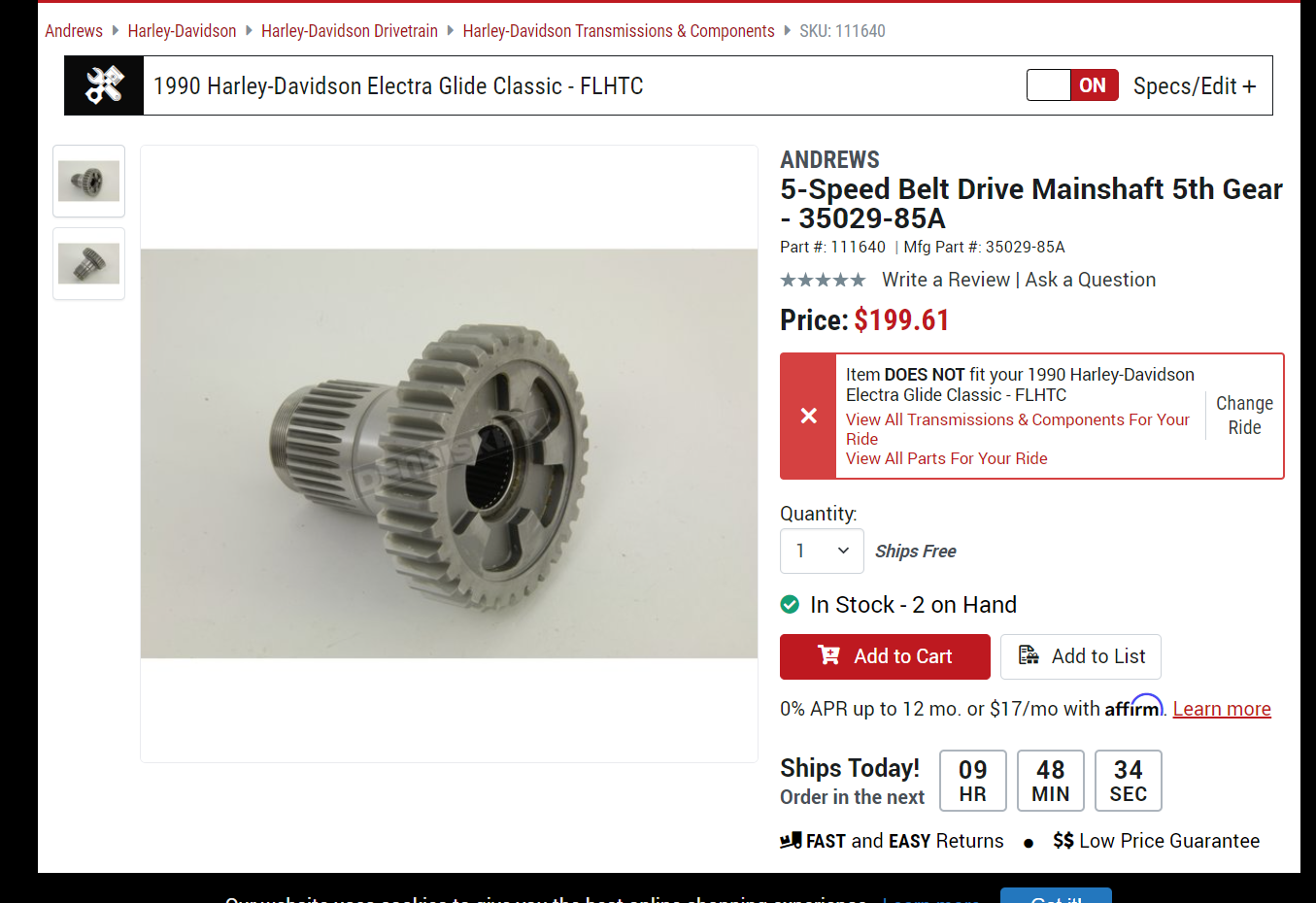The image size is (1316, 903).
Task: Click the list icon in Add to List
Action: (1029, 655)
